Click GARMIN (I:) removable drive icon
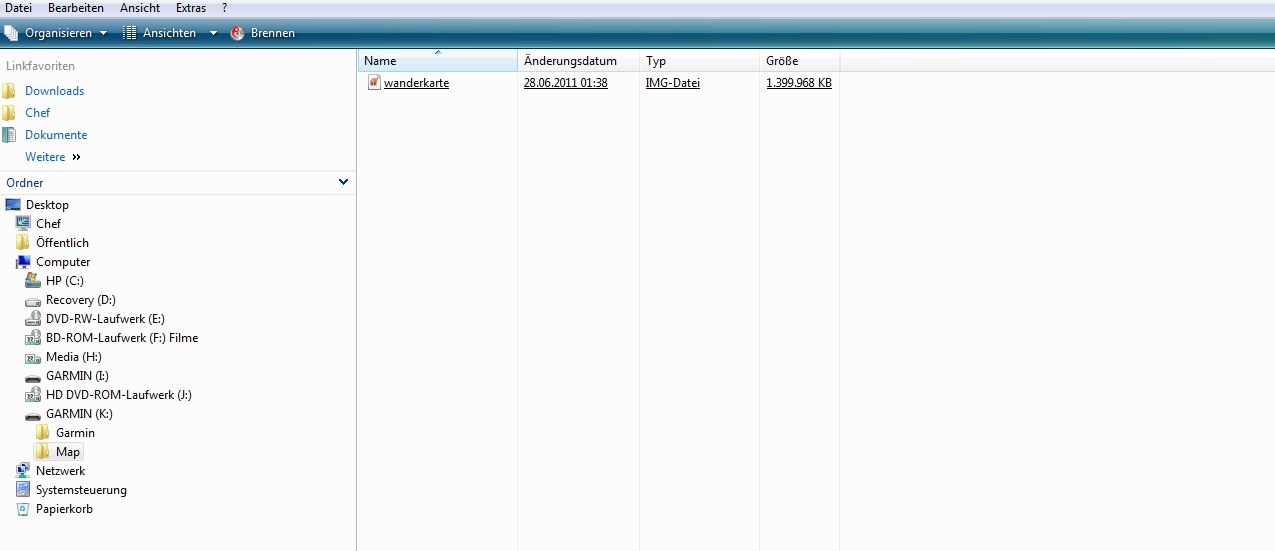Image resolution: width=1275 pixels, height=551 pixels. coord(33,377)
